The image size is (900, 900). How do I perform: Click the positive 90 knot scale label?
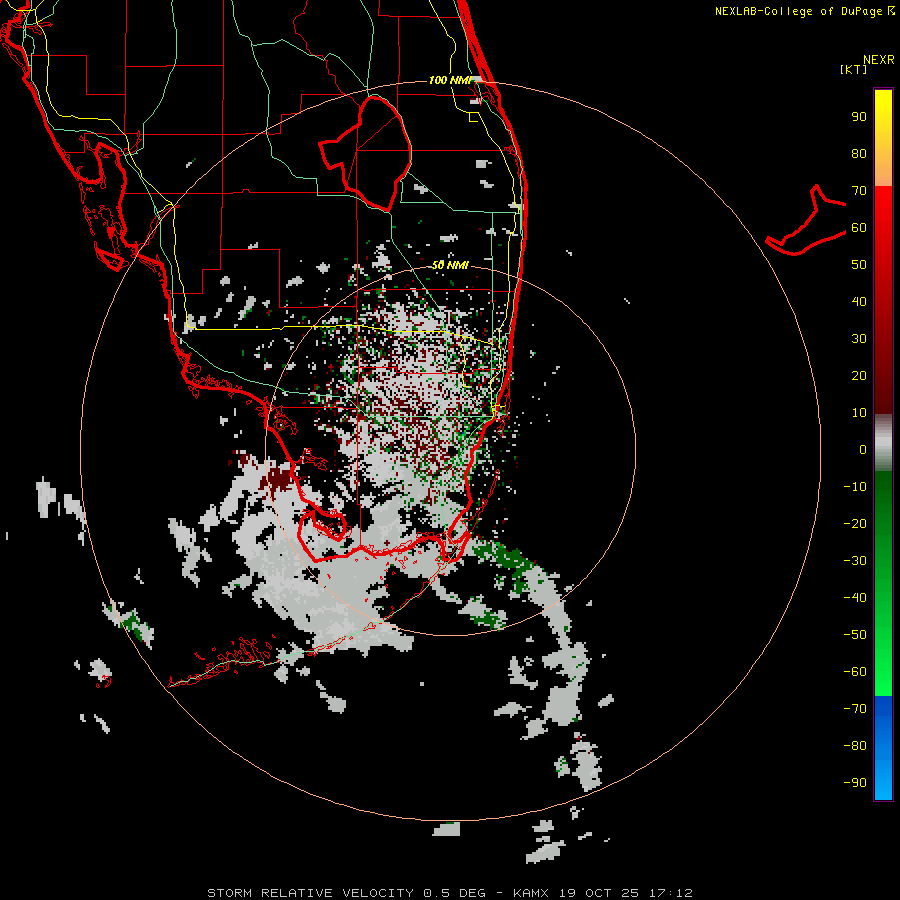tap(859, 117)
